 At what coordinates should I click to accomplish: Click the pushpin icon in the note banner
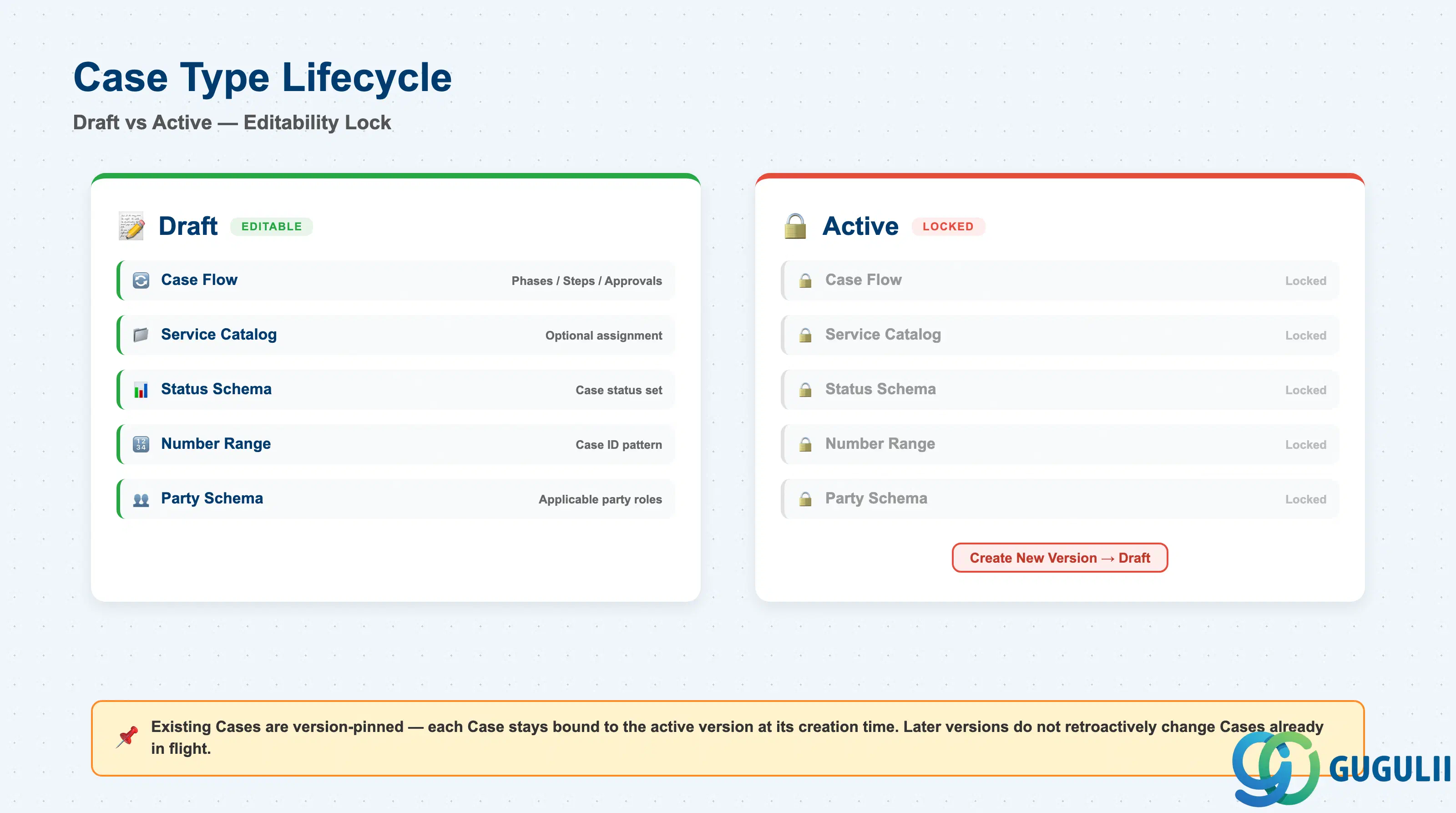click(x=127, y=737)
